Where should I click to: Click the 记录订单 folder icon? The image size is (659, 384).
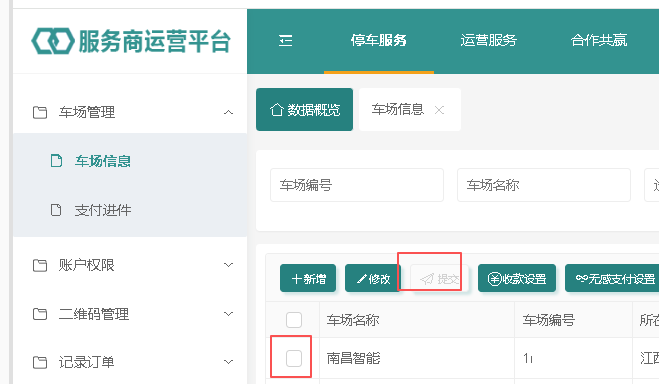[40, 362]
